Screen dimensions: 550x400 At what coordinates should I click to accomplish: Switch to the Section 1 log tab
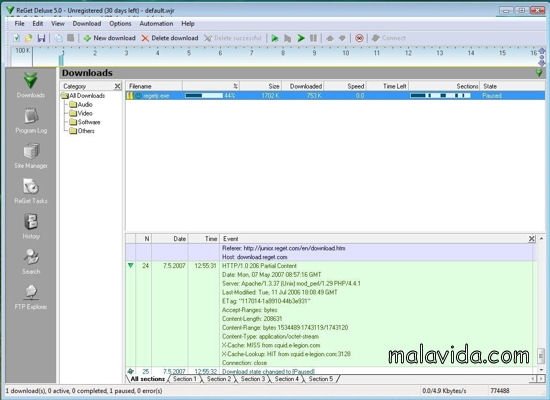pyautogui.click(x=185, y=379)
